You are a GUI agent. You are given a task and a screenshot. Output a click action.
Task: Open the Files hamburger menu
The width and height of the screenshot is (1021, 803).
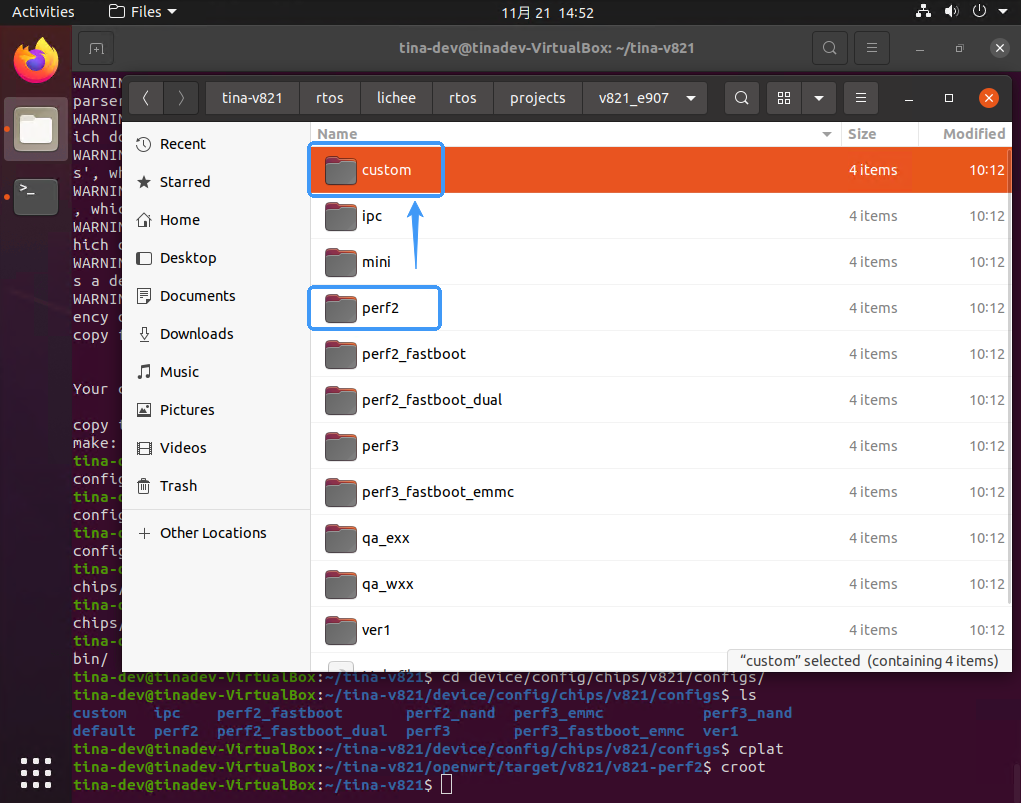860,98
